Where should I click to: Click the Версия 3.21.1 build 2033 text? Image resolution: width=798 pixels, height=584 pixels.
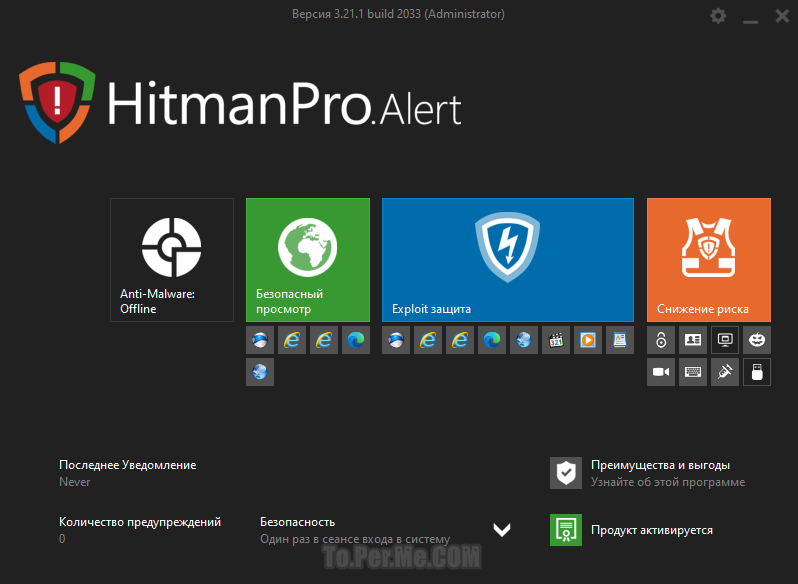point(398,14)
